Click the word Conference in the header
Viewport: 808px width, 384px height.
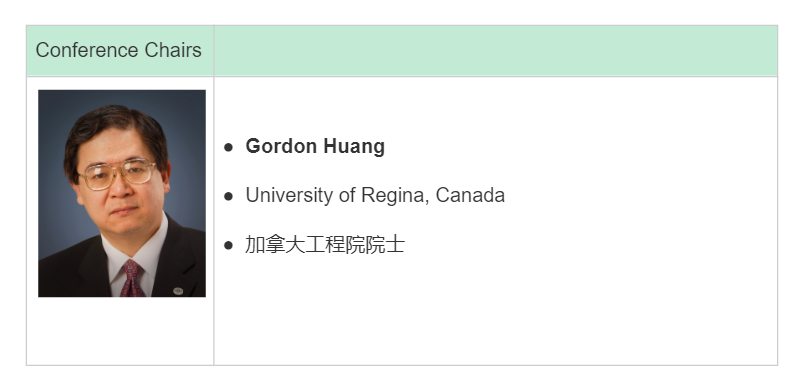pos(87,51)
